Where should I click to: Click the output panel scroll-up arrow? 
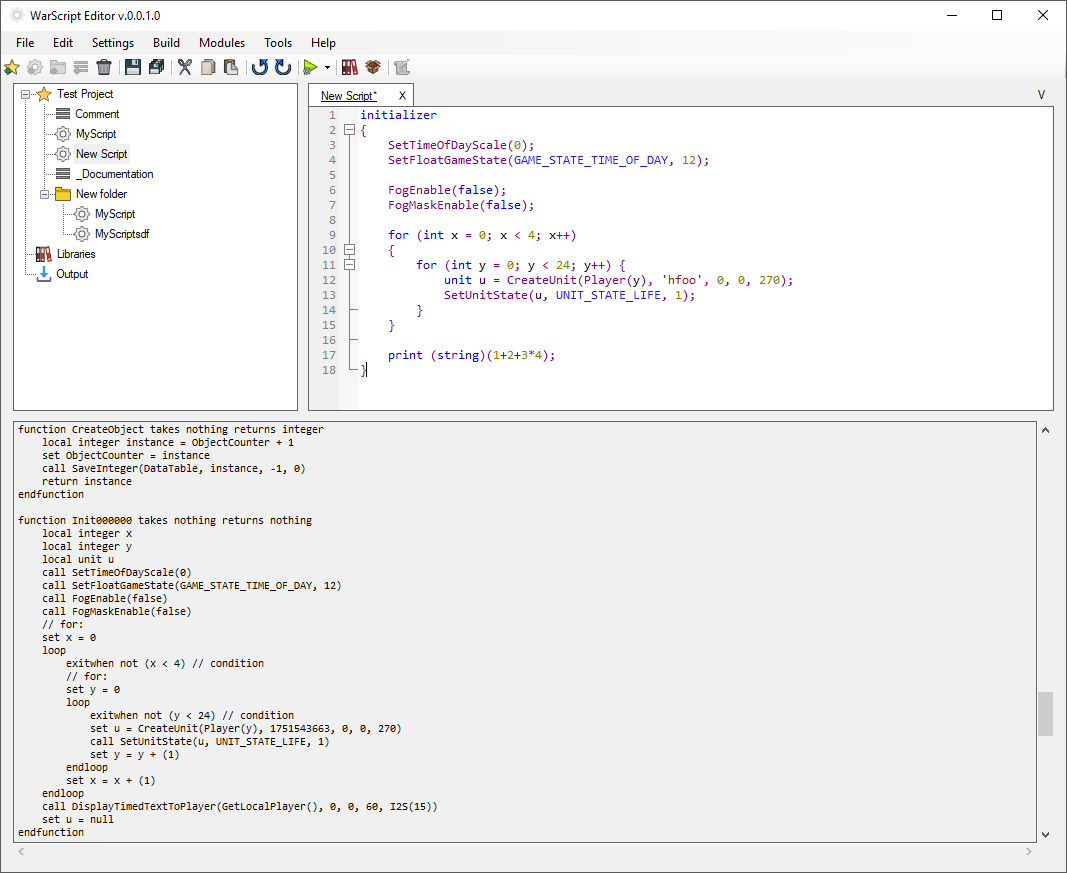(x=1045, y=430)
